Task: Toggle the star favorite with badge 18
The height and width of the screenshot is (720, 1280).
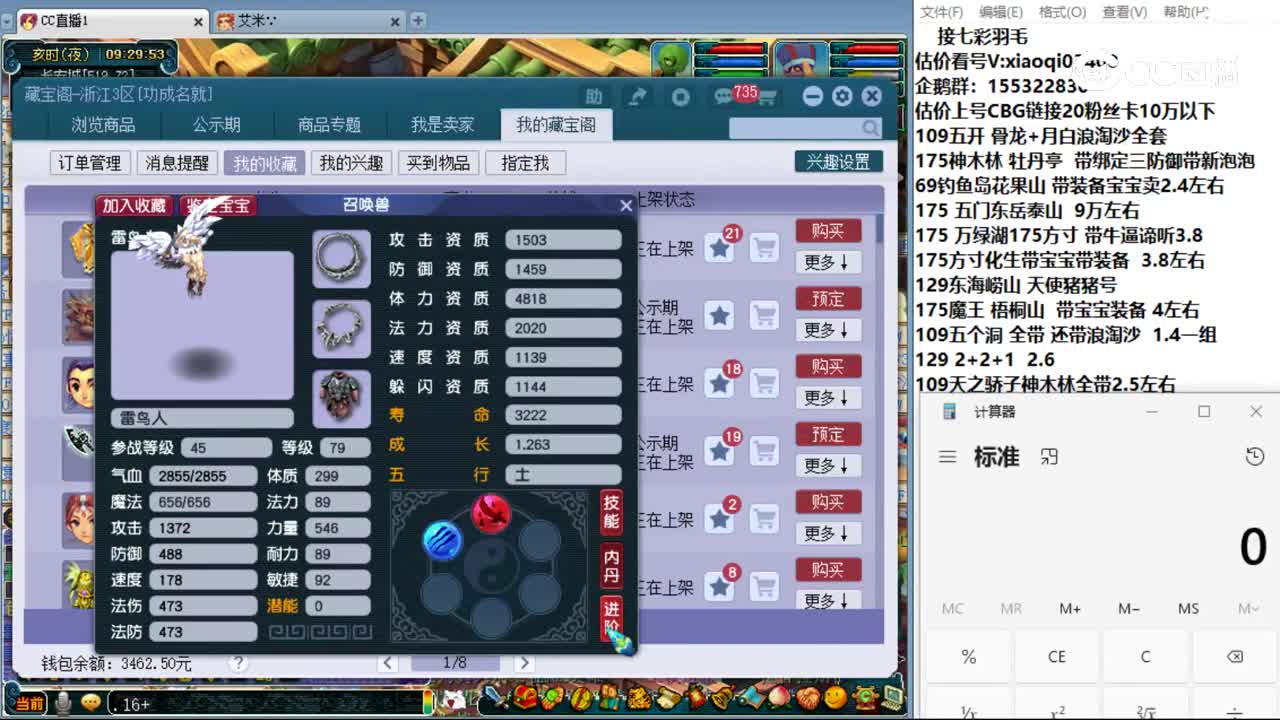Action: point(721,385)
